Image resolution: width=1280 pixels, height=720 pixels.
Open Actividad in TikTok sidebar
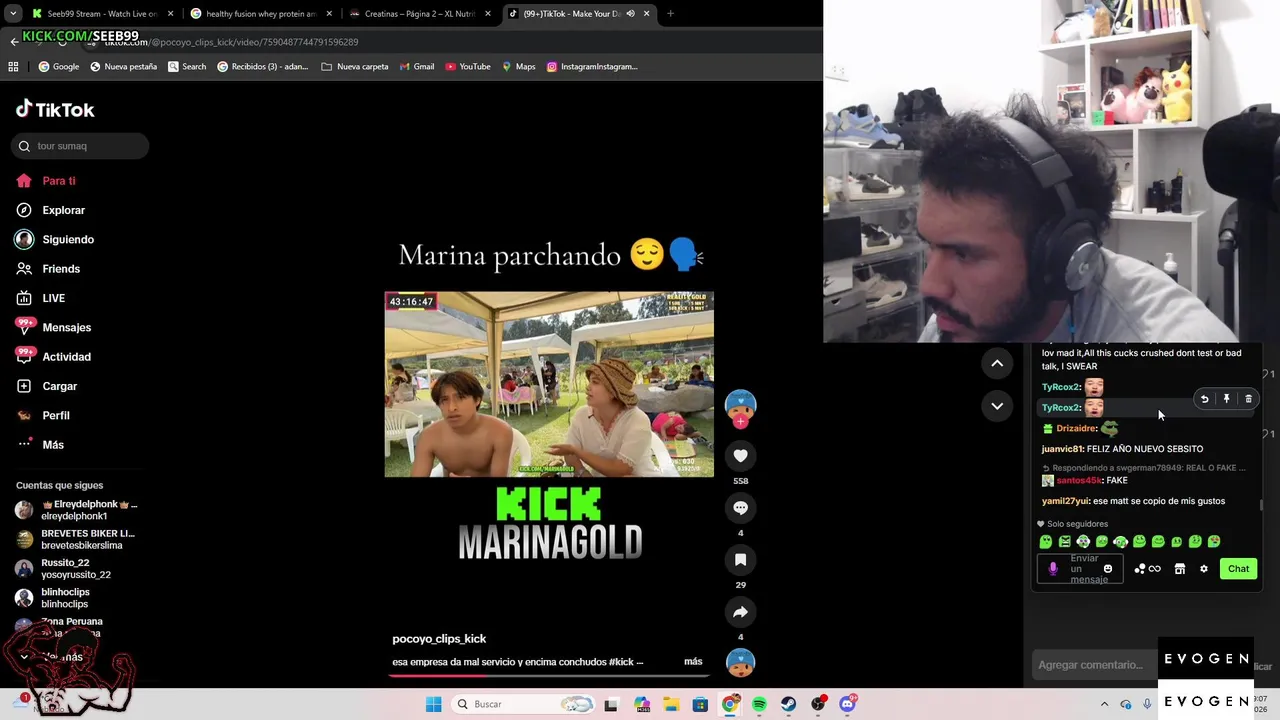point(53,357)
